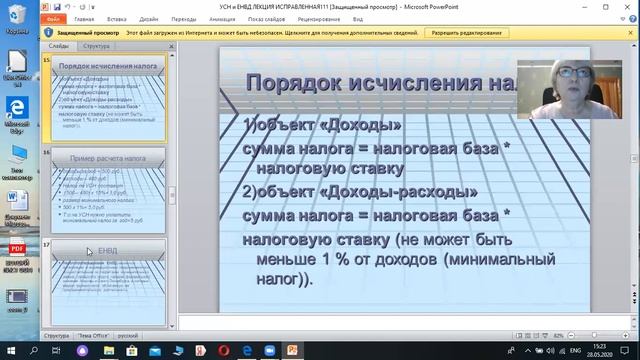Image resolution: width=640 pixels, height=360 pixels.
Task: Open the Рецензирование ribbon tab
Action: click(319, 19)
